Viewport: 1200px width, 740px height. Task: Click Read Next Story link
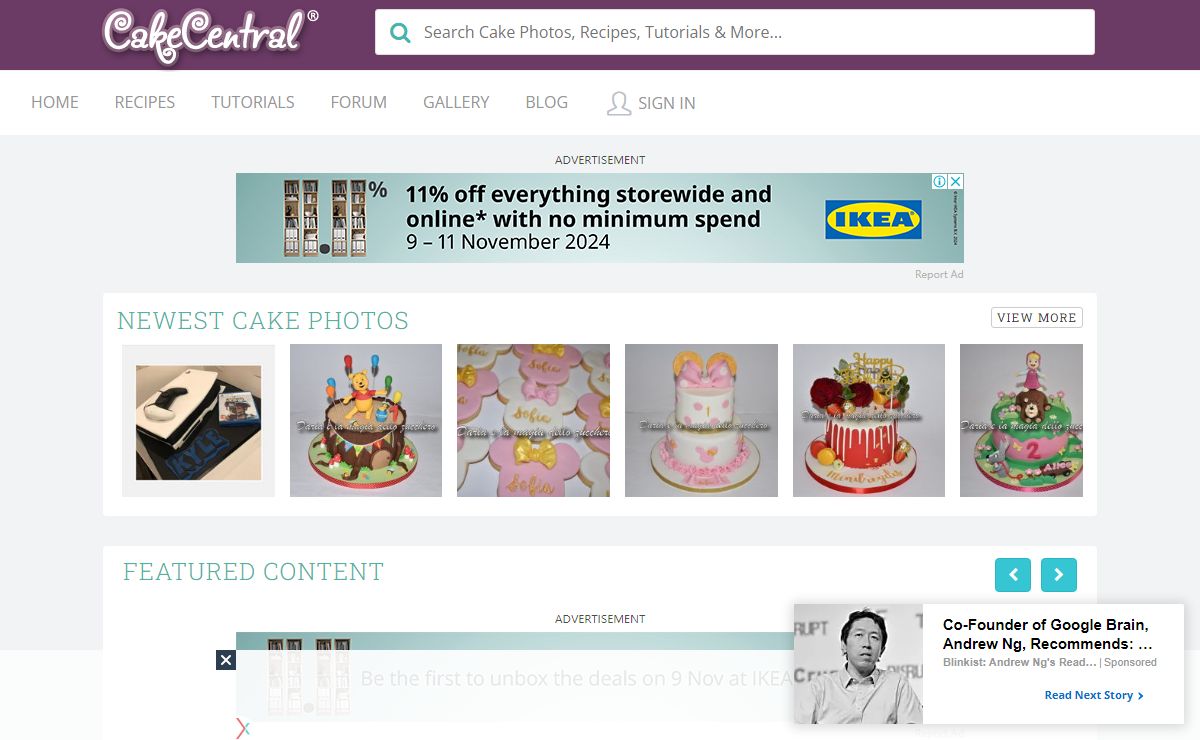point(1094,695)
